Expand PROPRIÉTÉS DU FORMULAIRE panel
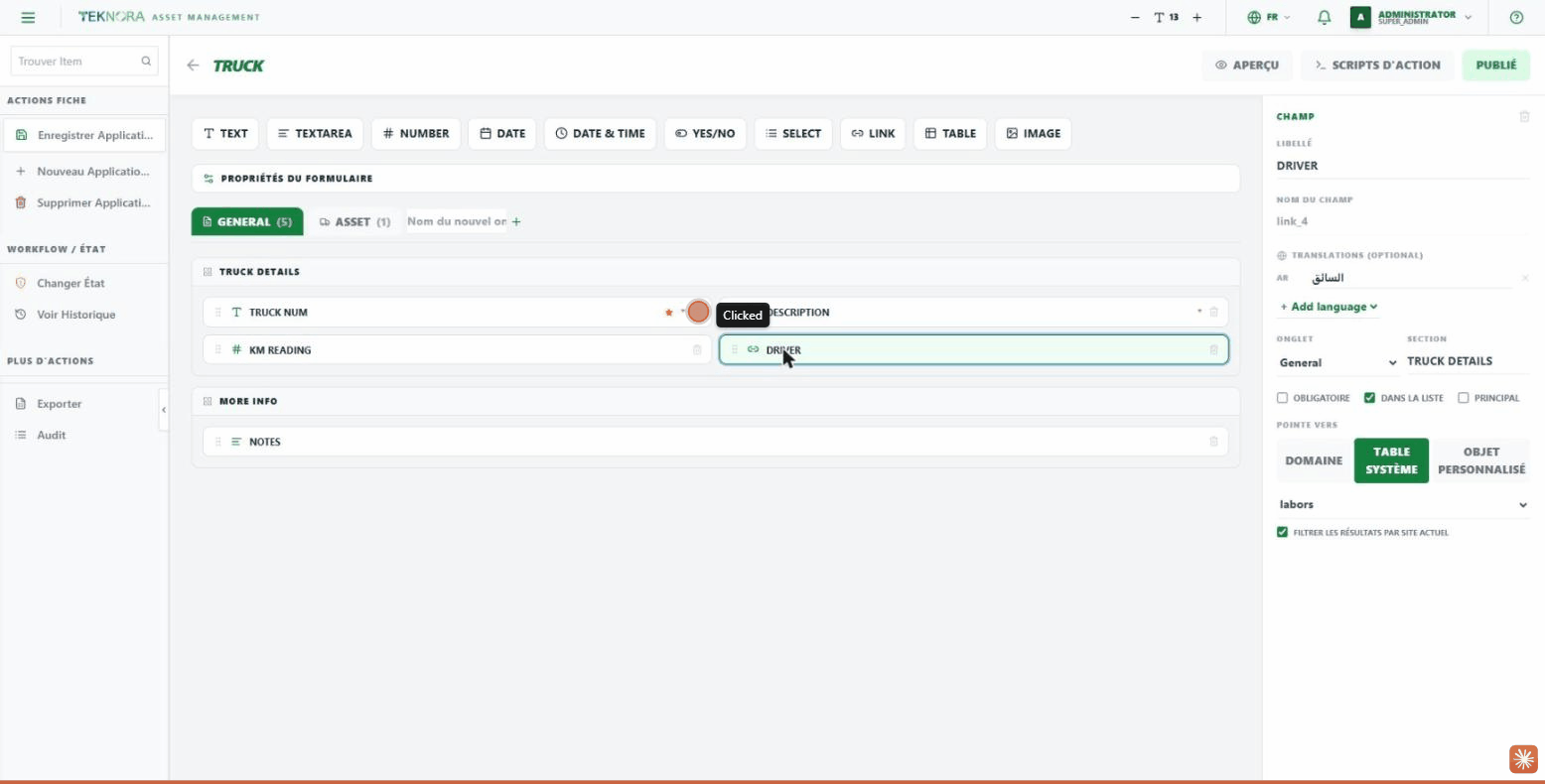The image size is (1545, 784). [716, 179]
